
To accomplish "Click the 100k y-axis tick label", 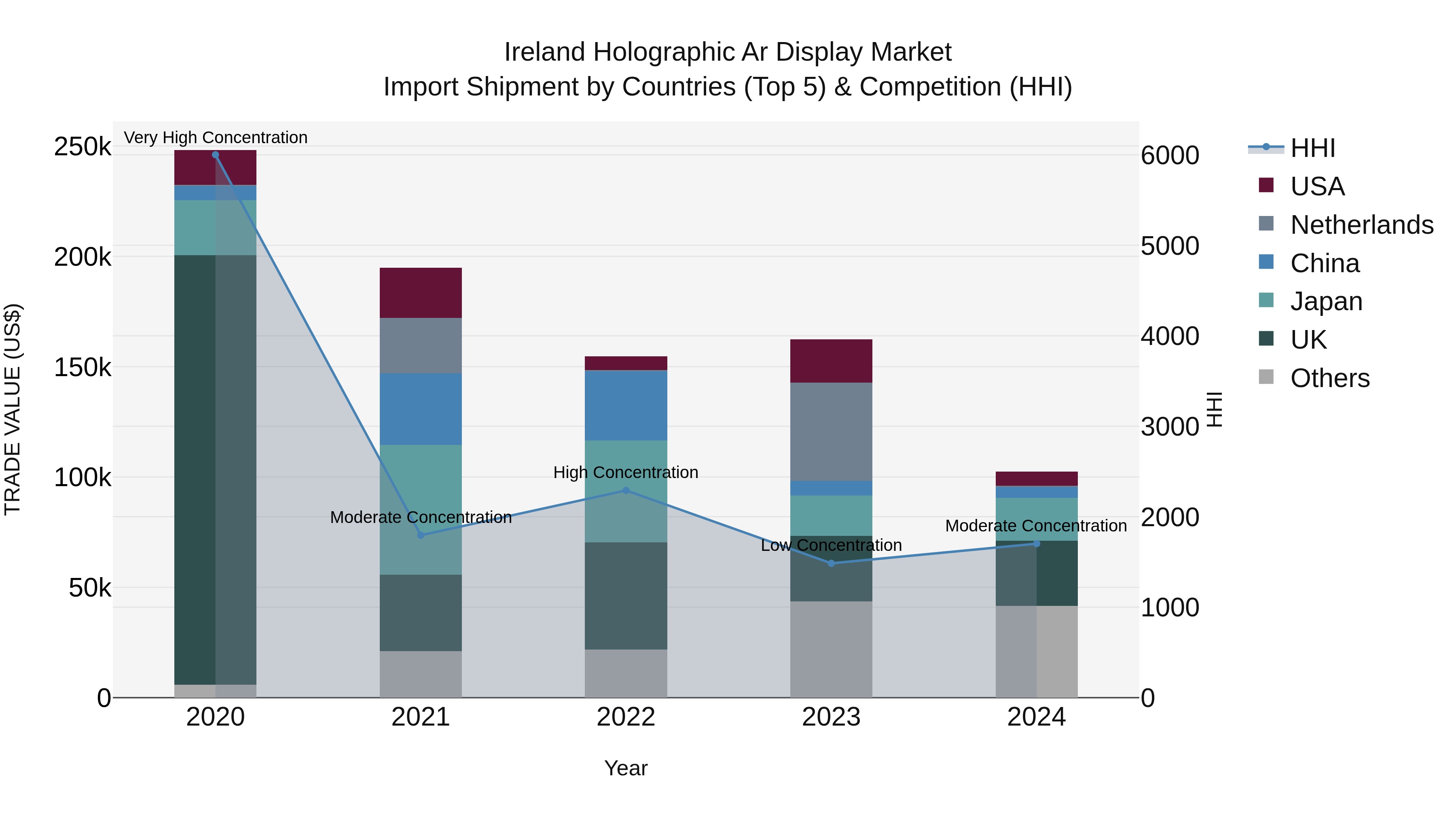I will (83, 478).
